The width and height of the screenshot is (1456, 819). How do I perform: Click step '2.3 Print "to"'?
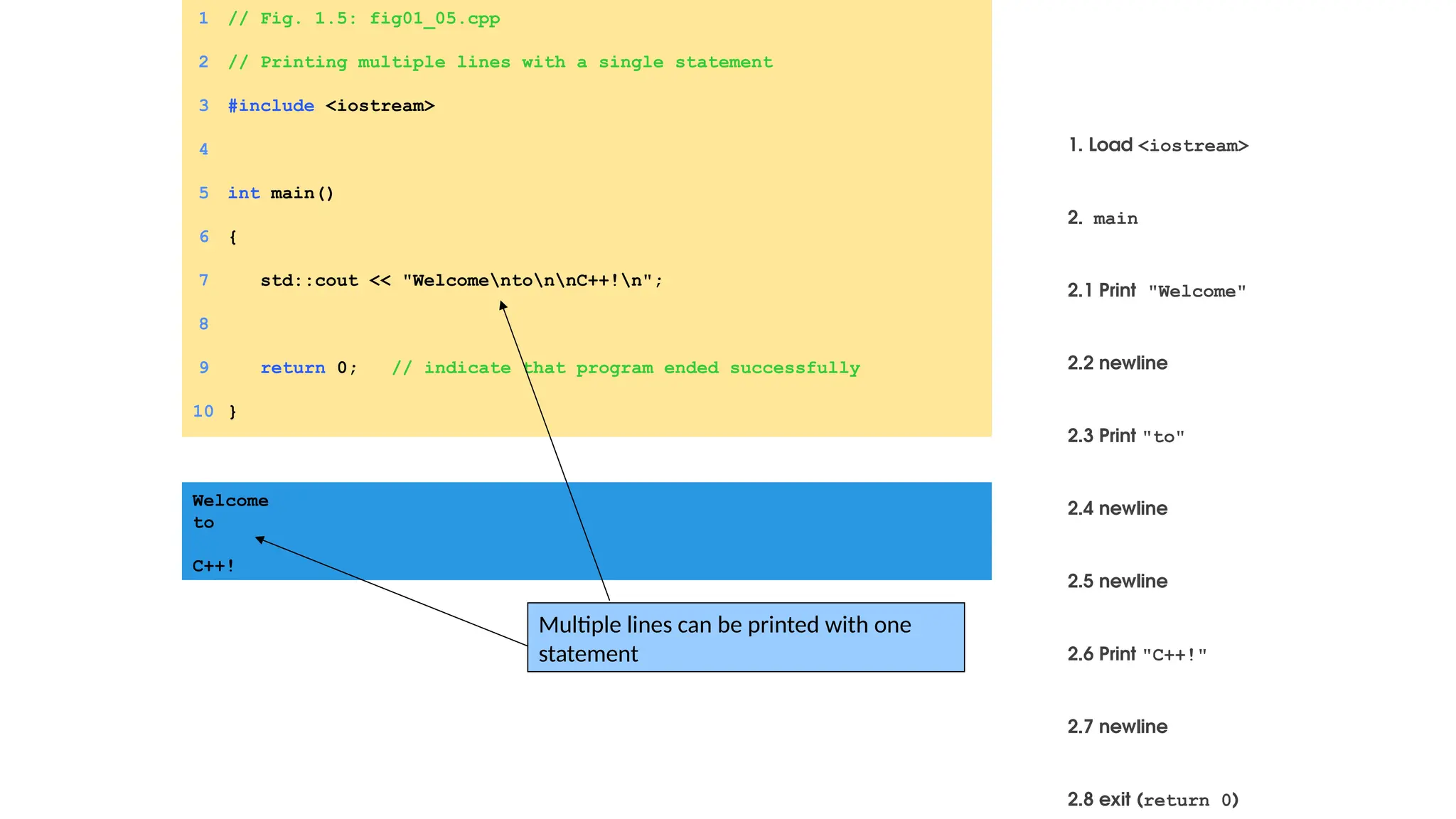coord(1126,436)
